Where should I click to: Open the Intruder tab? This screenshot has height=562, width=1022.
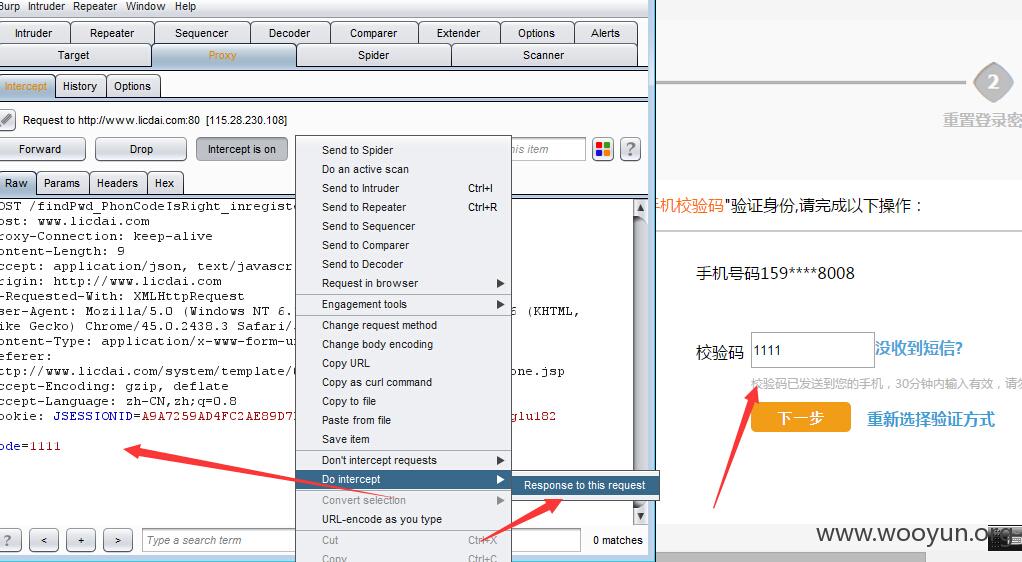[x=34, y=33]
